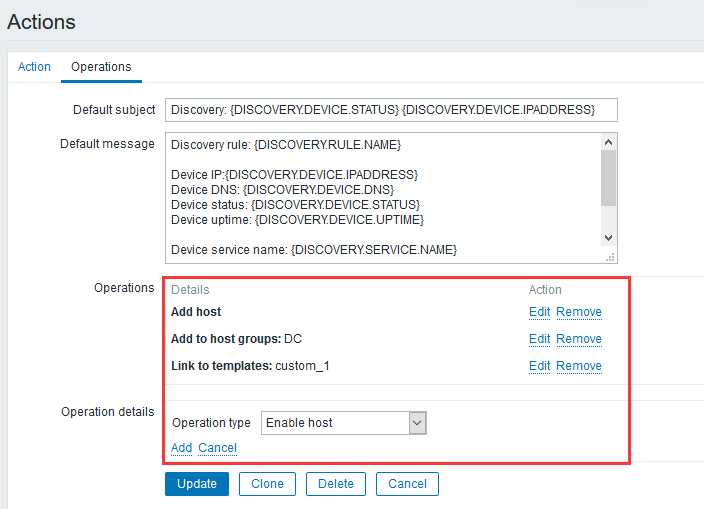
Task: Click the Update button
Action: click(197, 484)
